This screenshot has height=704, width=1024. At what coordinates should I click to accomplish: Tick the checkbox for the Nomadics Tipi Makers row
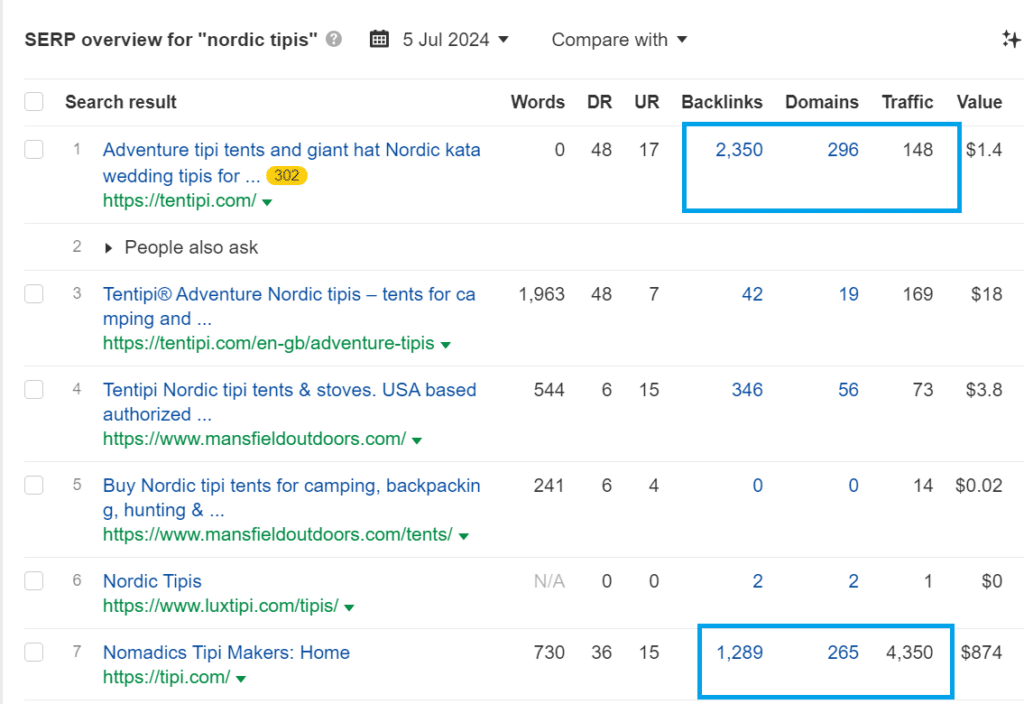(x=34, y=652)
